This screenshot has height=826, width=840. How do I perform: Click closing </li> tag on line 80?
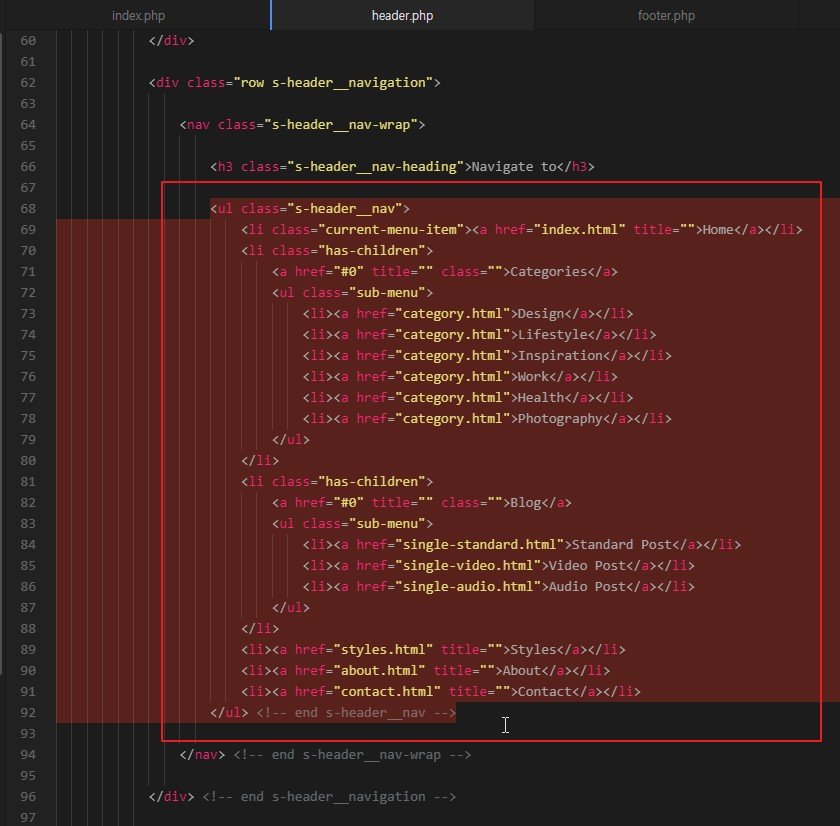coord(260,461)
